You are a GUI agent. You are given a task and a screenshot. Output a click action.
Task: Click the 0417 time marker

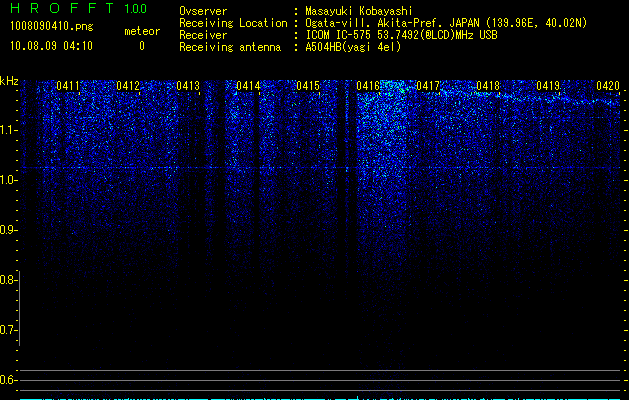click(428, 85)
